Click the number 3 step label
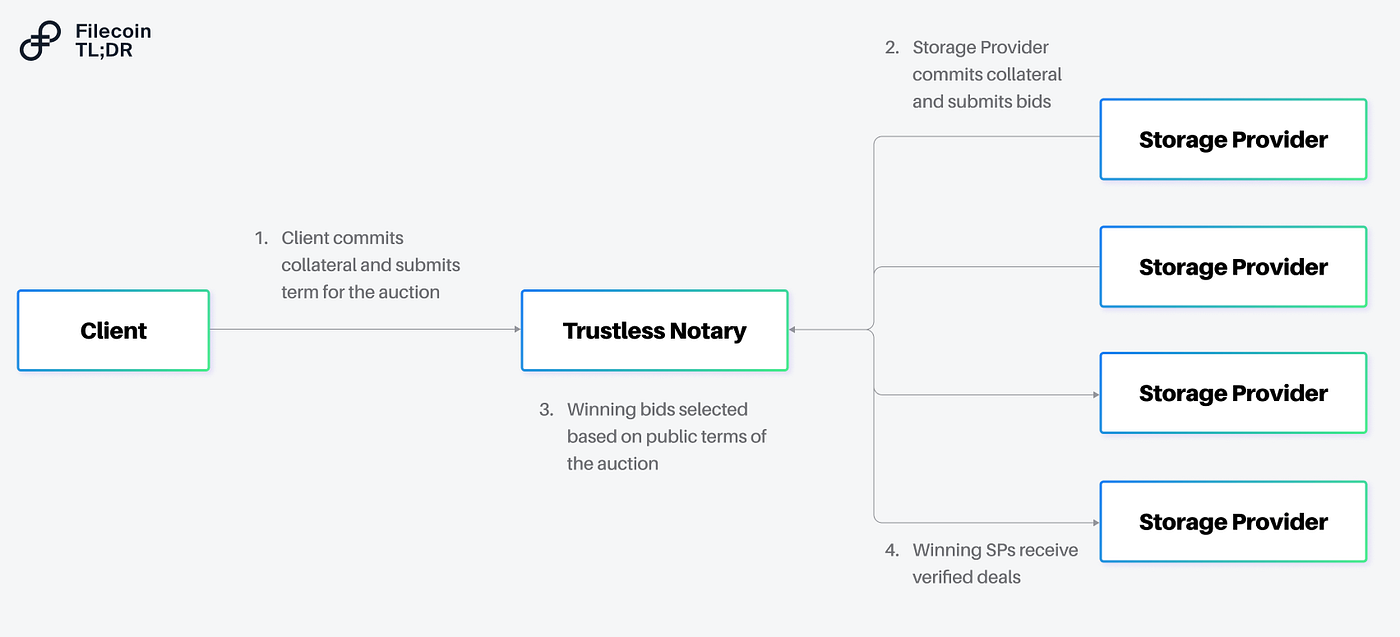 545,409
